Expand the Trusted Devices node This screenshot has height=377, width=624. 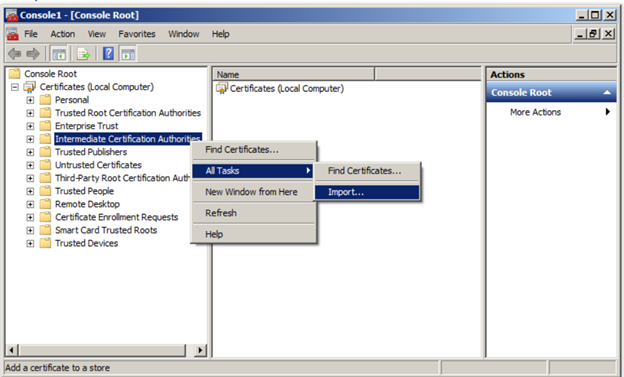click(x=30, y=243)
